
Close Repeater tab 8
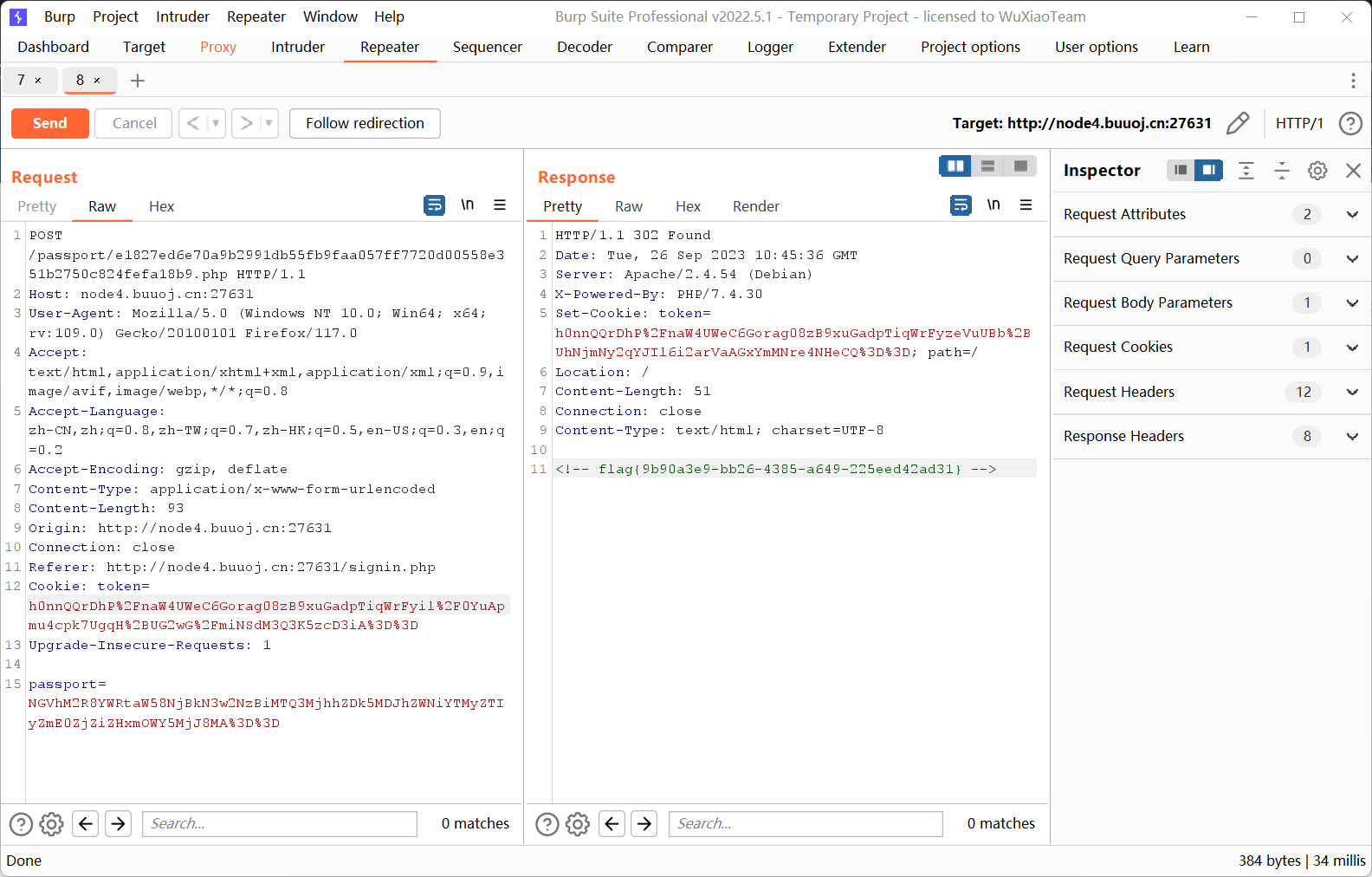[97, 81]
